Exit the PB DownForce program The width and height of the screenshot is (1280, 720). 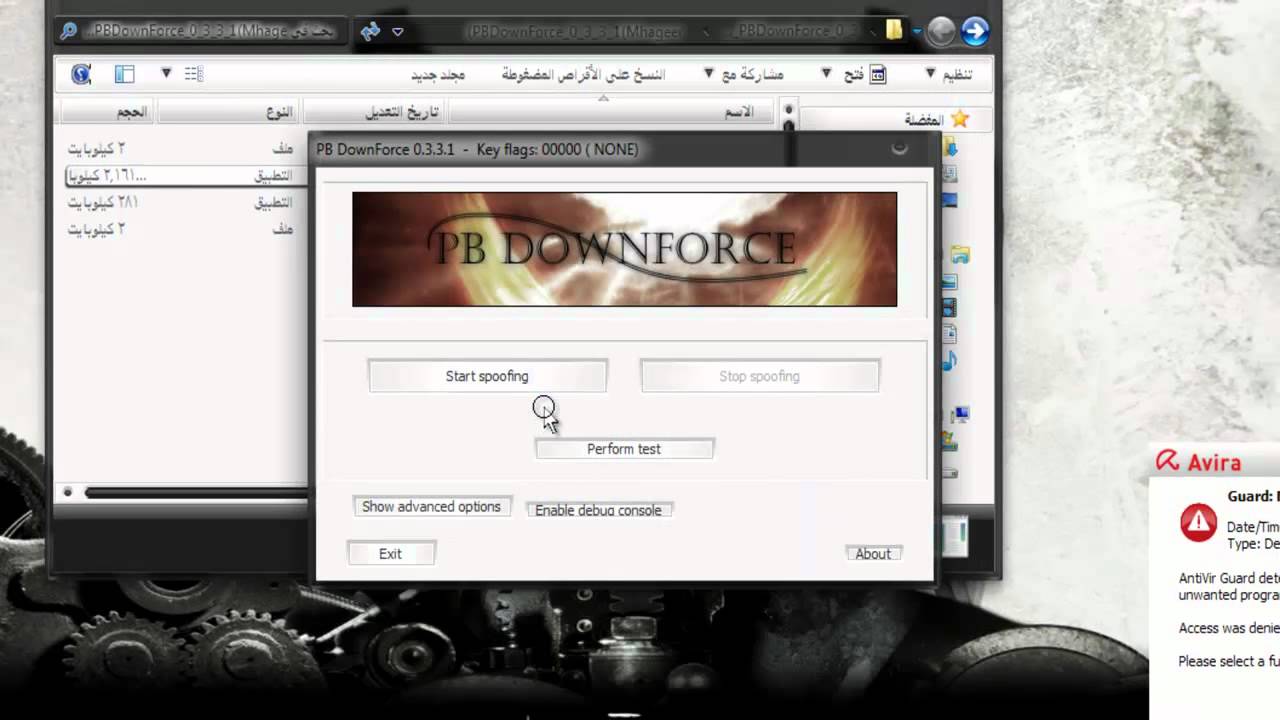391,553
